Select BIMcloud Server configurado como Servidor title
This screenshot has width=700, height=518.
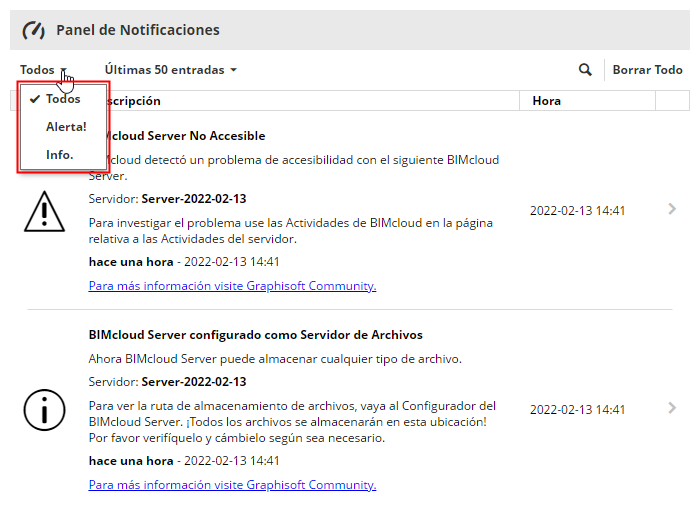click(x=255, y=335)
